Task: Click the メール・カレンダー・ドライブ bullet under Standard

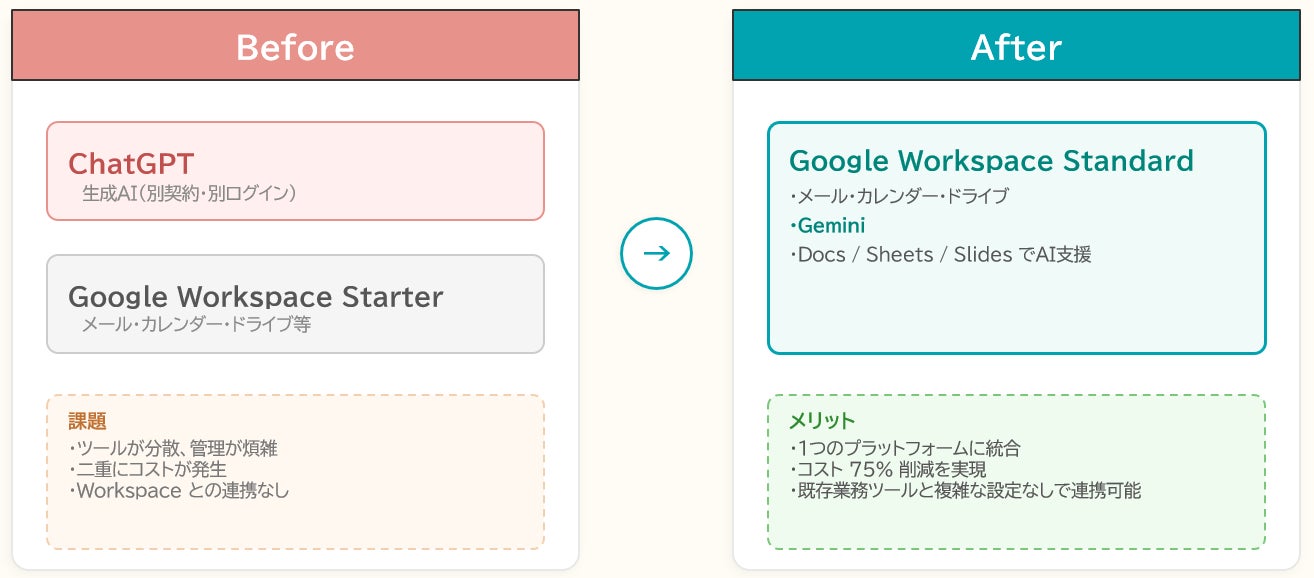Action: pyautogui.click(x=899, y=196)
